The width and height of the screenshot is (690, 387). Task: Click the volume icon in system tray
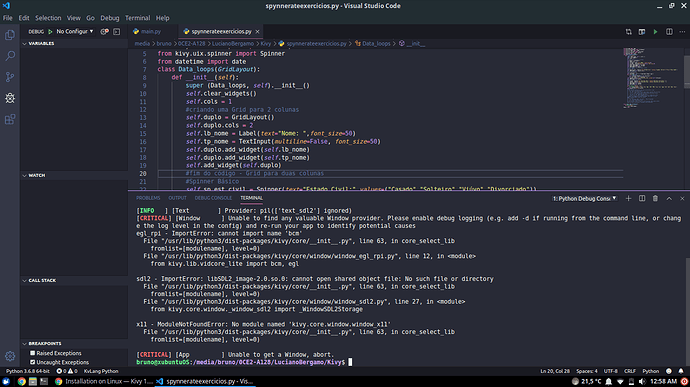[642, 381]
